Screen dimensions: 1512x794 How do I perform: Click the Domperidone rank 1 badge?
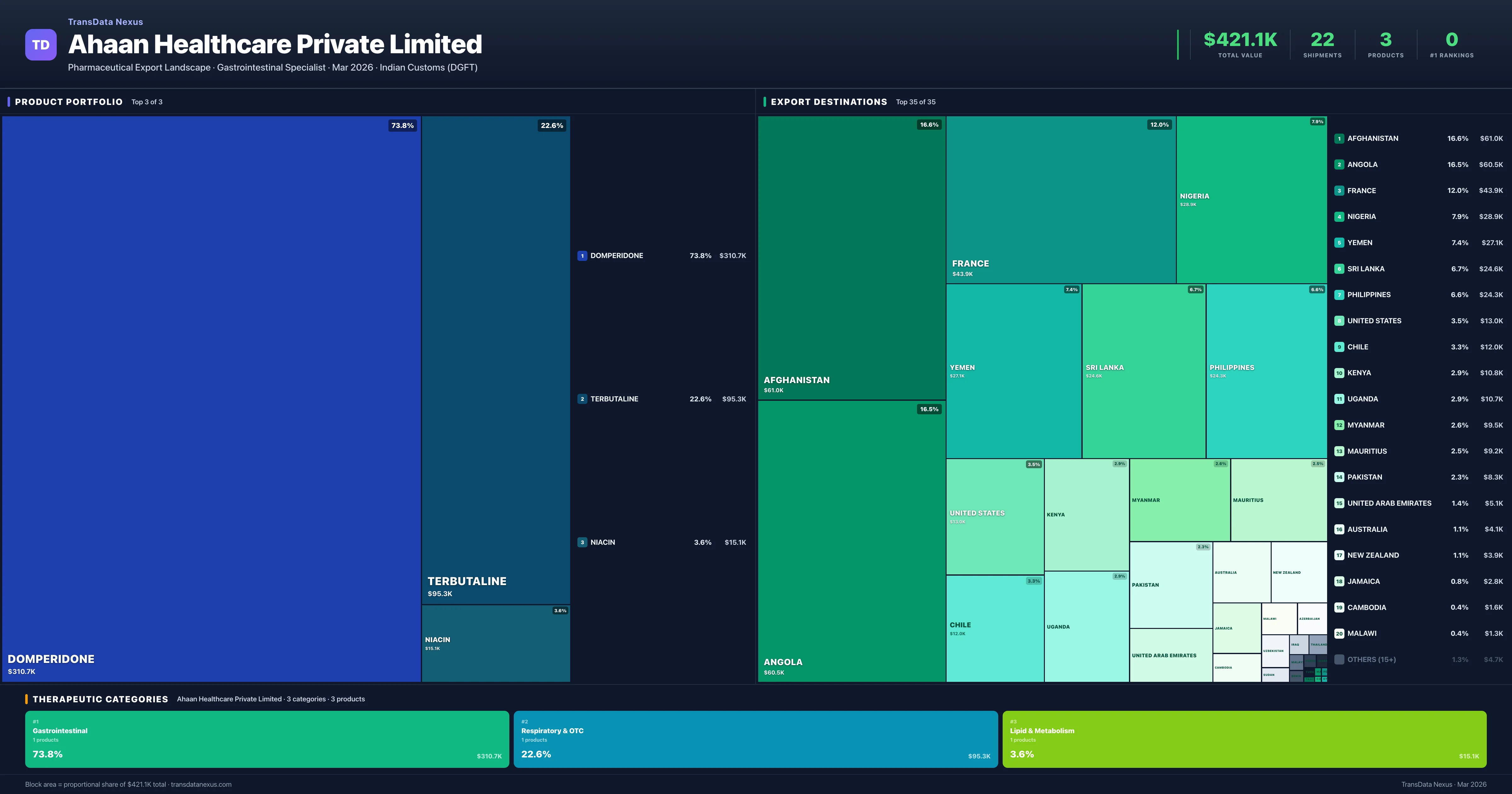tap(582, 256)
